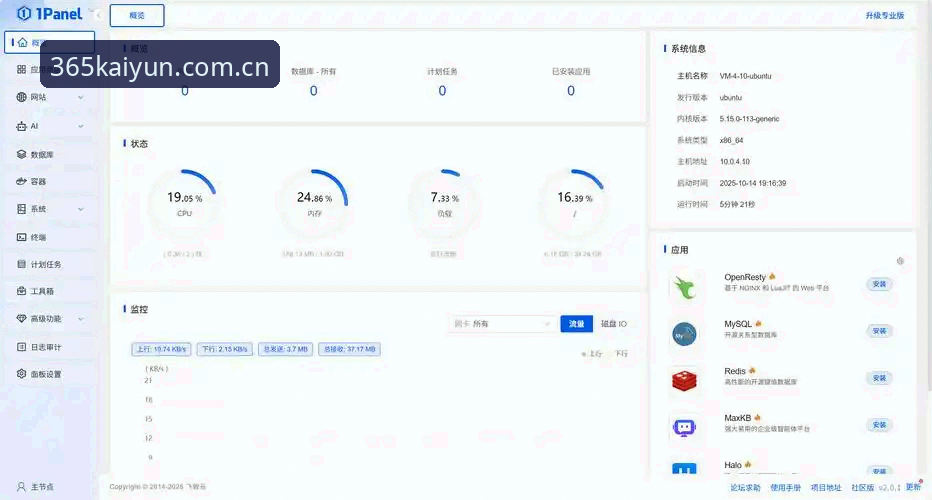Expand the AI submenu chevron
This screenshot has height=500, width=932.
[81, 126]
